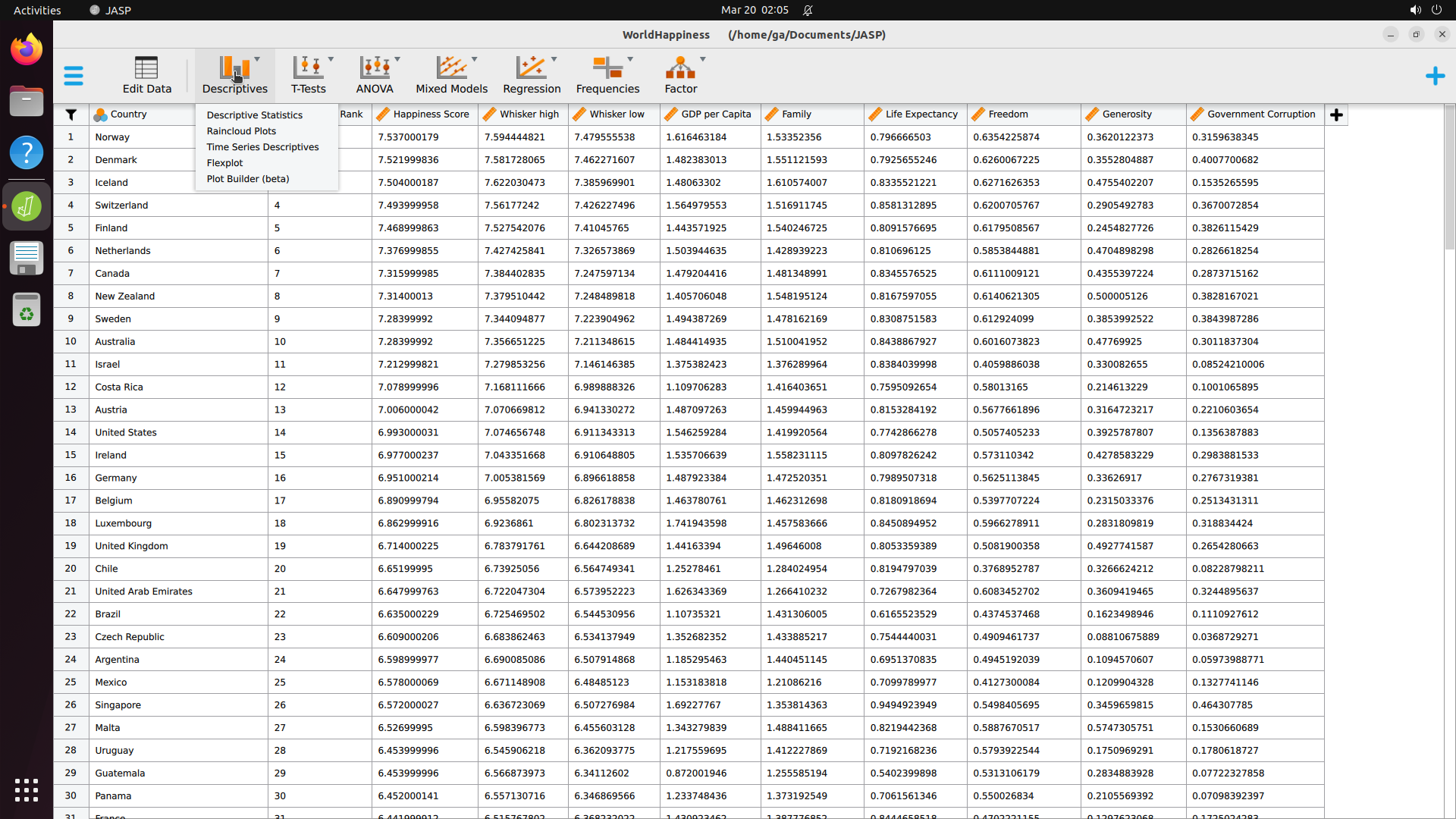This screenshot has width=1456, height=819.
Task: Click the blue plus to add modules
Action: pyautogui.click(x=1435, y=76)
